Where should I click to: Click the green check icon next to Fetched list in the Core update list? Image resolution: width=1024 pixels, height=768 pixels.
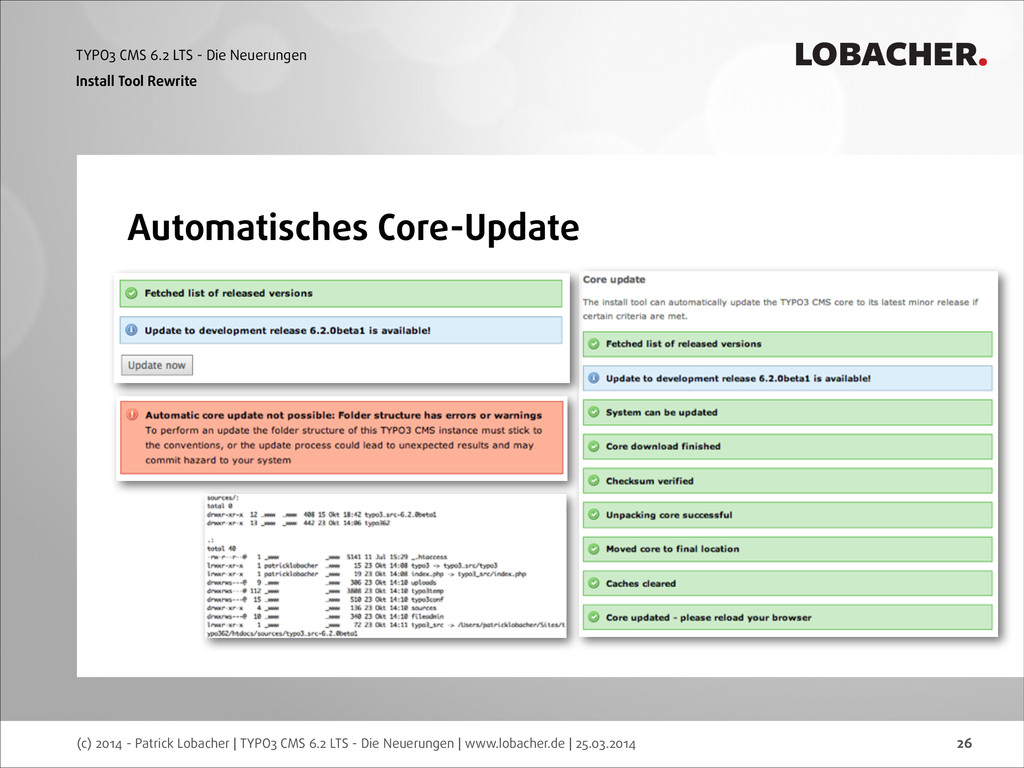tap(594, 344)
